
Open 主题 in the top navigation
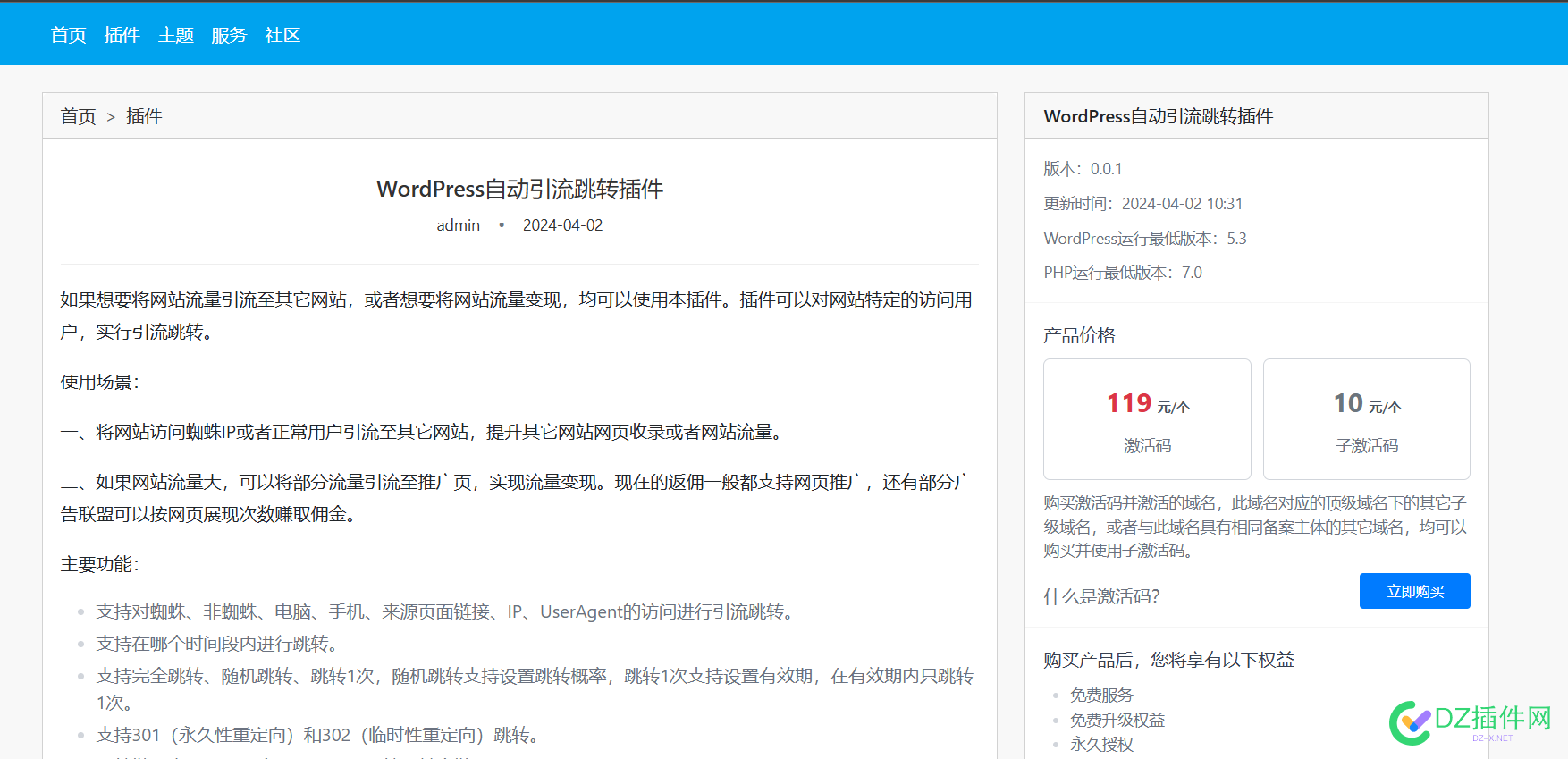click(176, 35)
